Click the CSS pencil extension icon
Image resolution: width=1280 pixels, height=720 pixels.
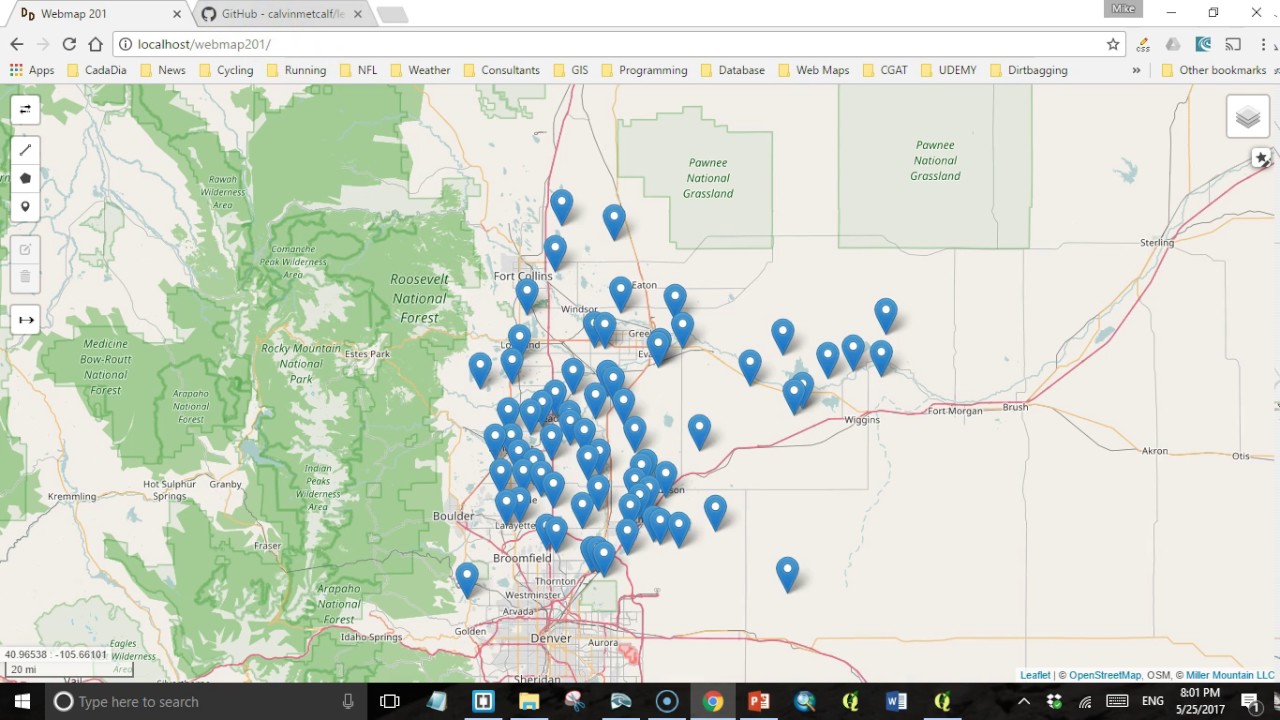(1143, 44)
